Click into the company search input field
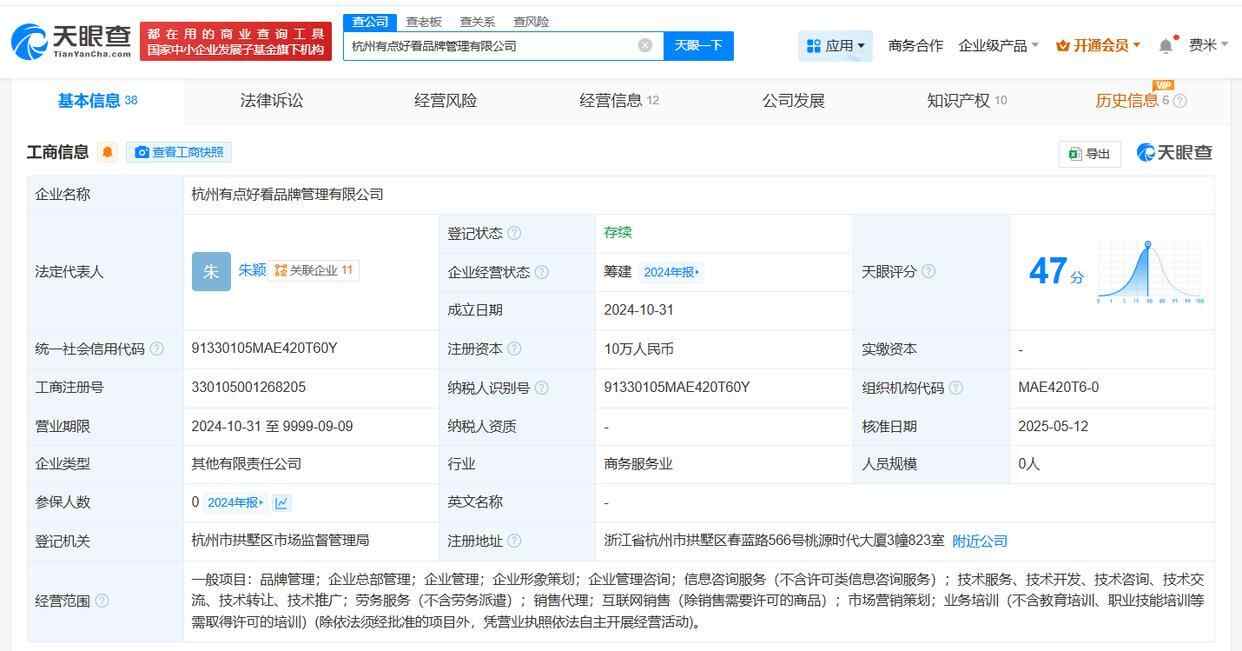The width and height of the screenshot is (1242, 651). [x=490, y=46]
